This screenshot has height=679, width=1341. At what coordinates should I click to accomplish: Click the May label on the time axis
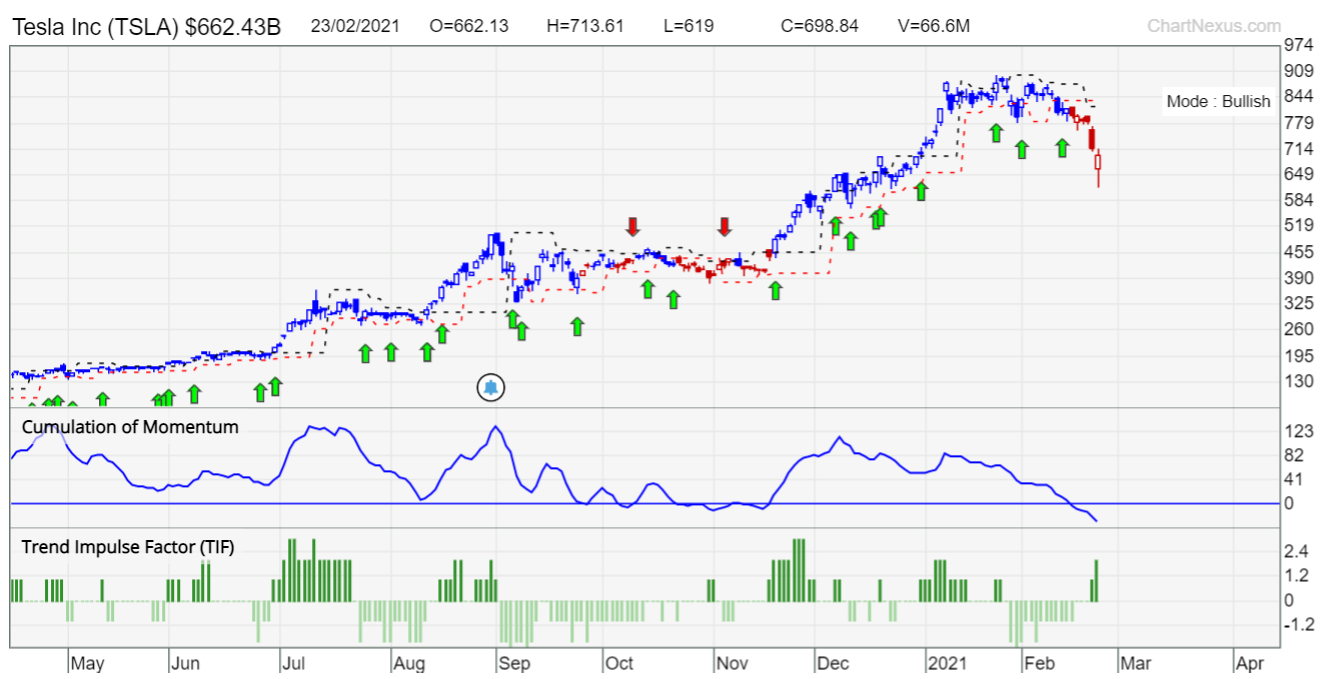pos(88,663)
